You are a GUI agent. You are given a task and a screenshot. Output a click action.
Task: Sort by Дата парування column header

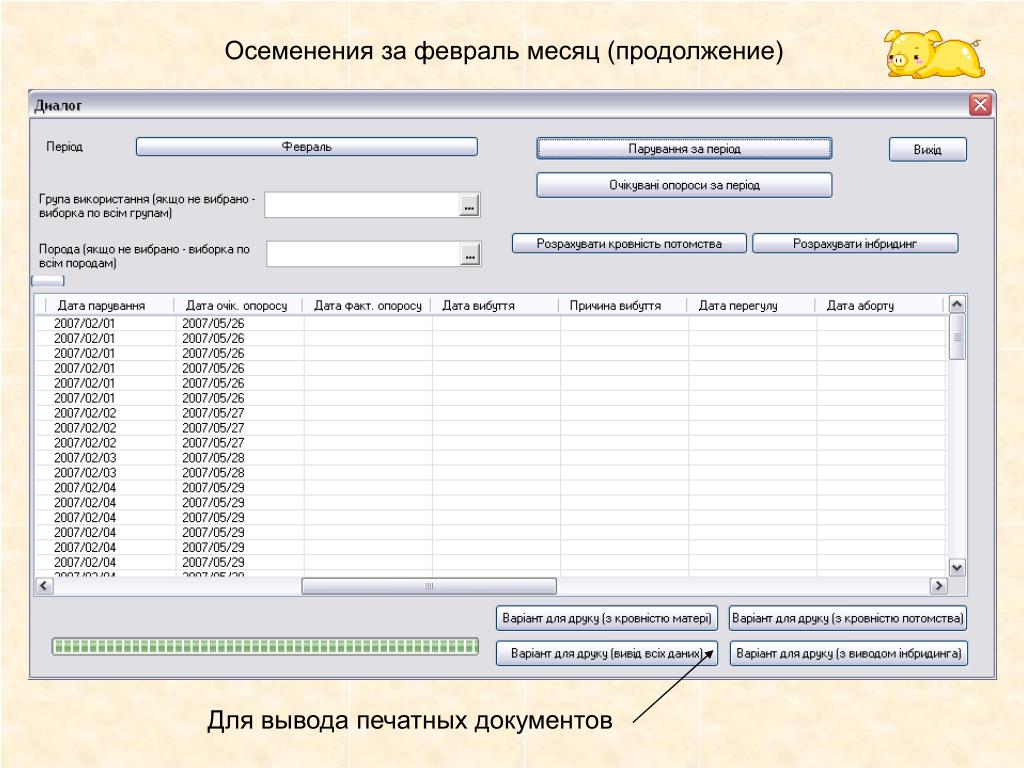[x=110, y=306]
